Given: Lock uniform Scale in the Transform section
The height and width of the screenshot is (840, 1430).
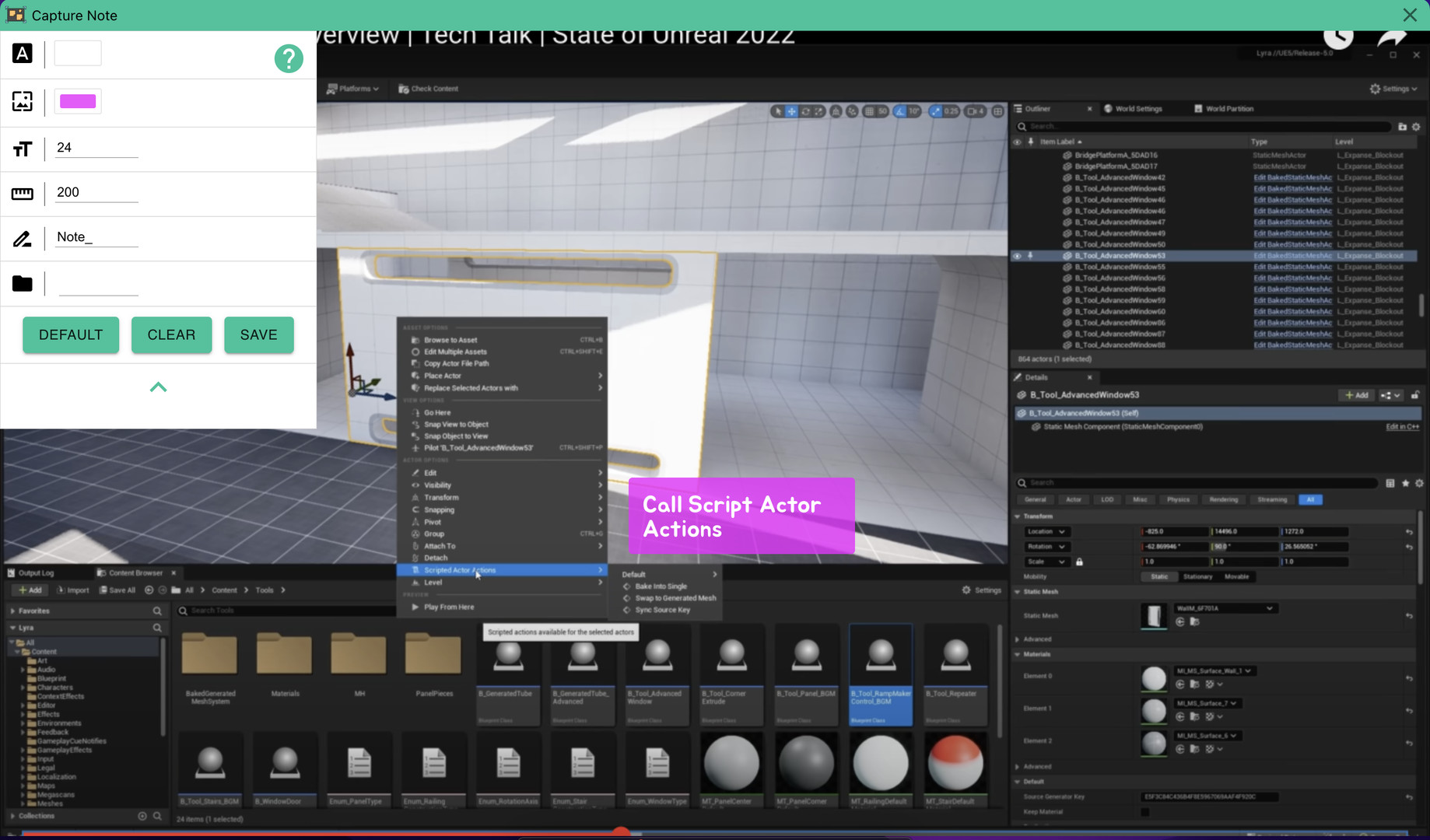Looking at the screenshot, I should (x=1080, y=561).
